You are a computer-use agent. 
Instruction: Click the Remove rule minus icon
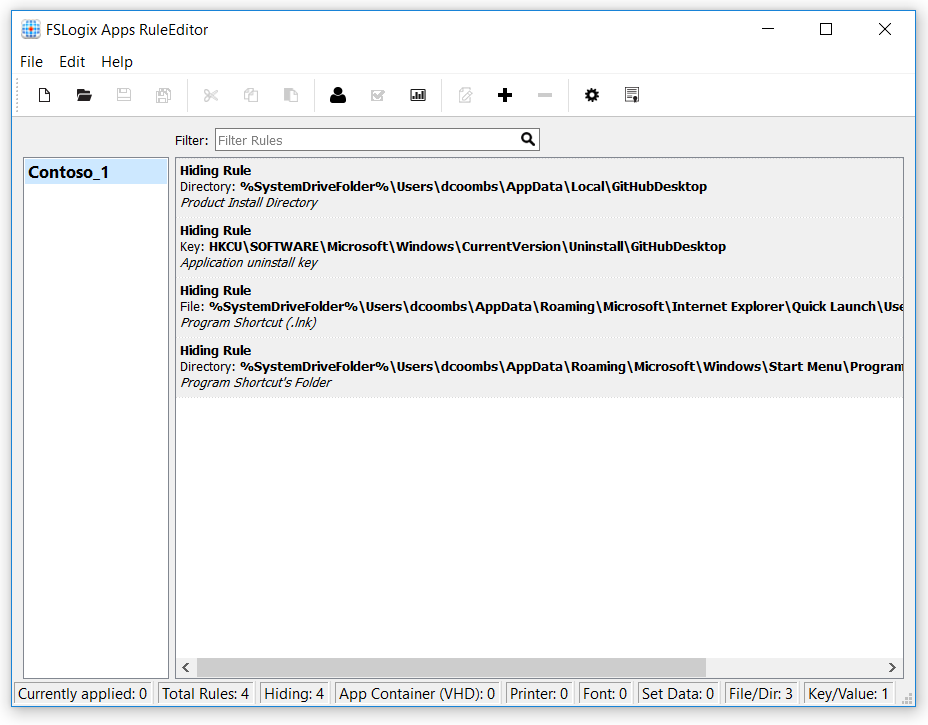544,95
